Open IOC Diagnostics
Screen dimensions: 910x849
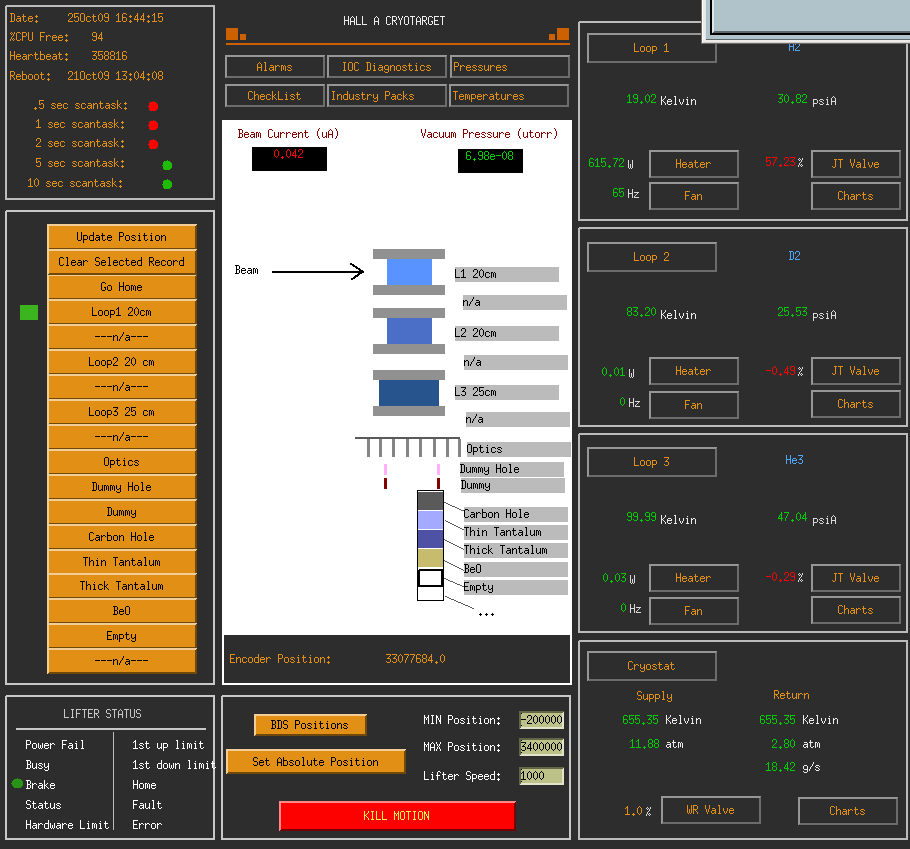click(x=387, y=67)
